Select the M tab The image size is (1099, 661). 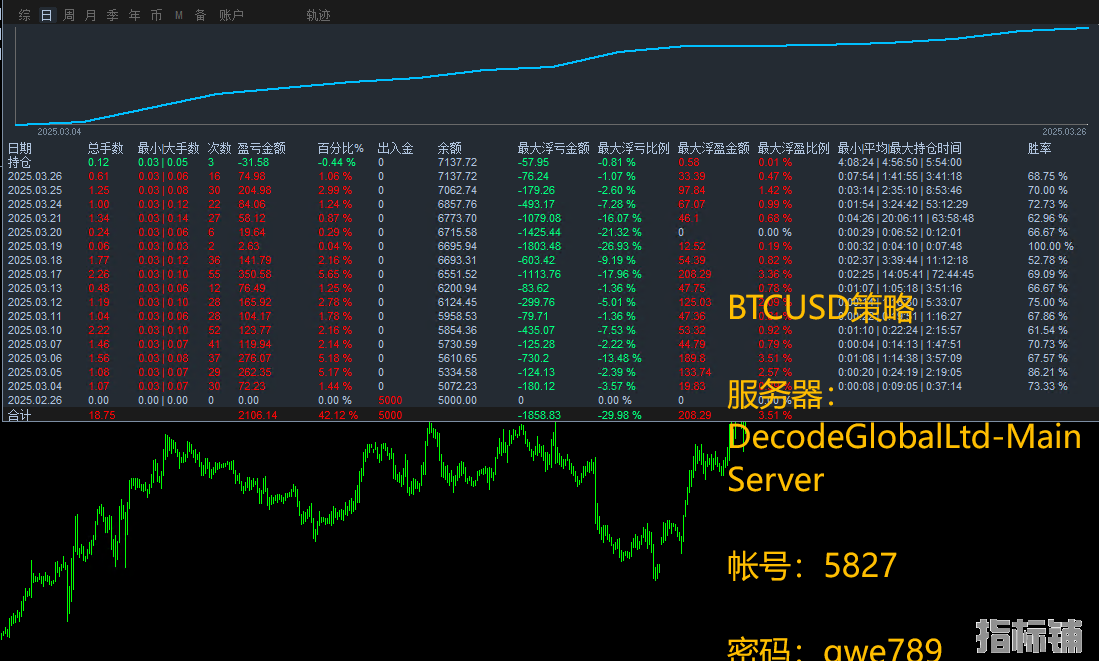pos(179,15)
